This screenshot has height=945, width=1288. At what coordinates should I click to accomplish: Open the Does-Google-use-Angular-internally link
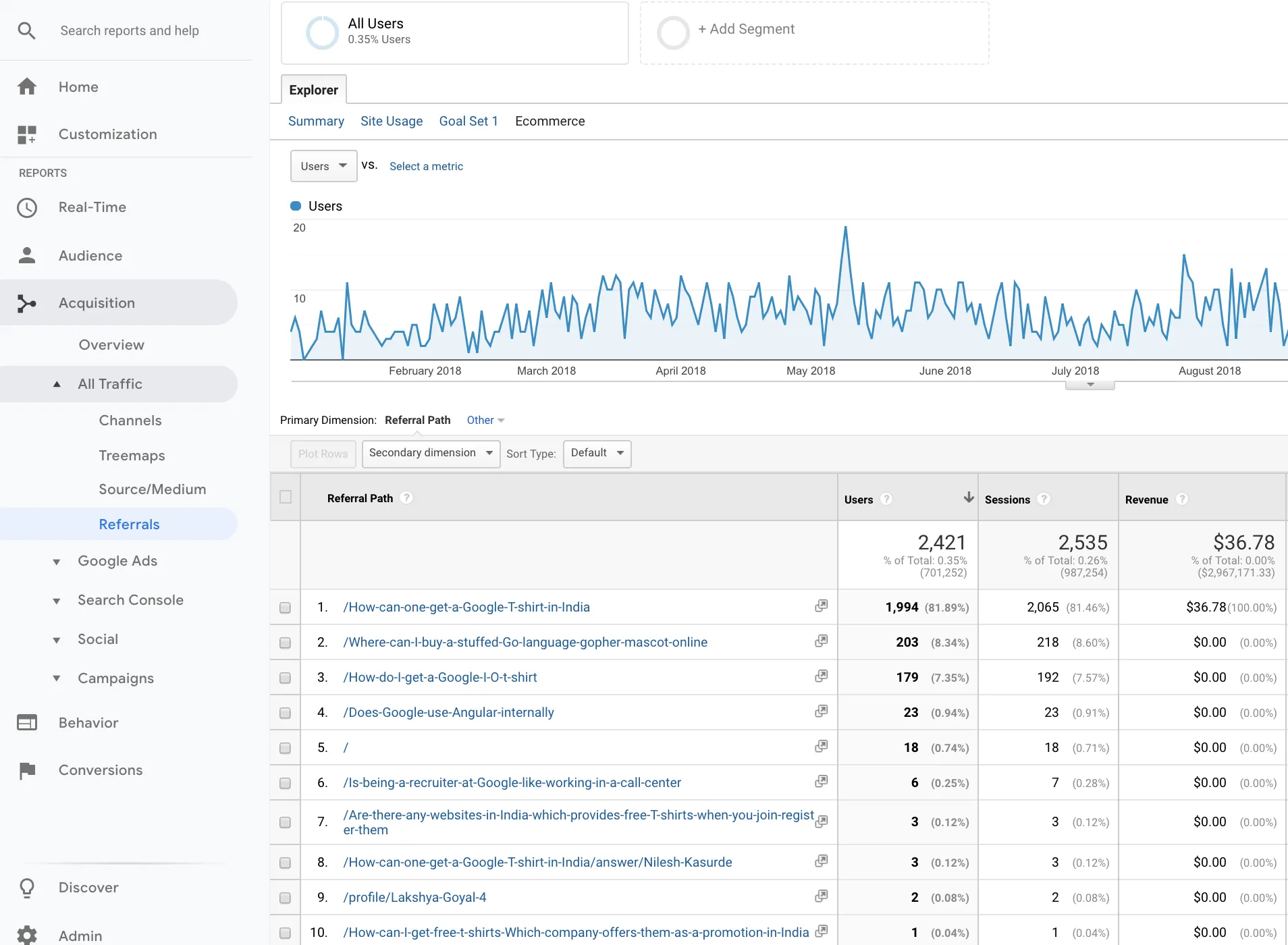click(x=448, y=712)
